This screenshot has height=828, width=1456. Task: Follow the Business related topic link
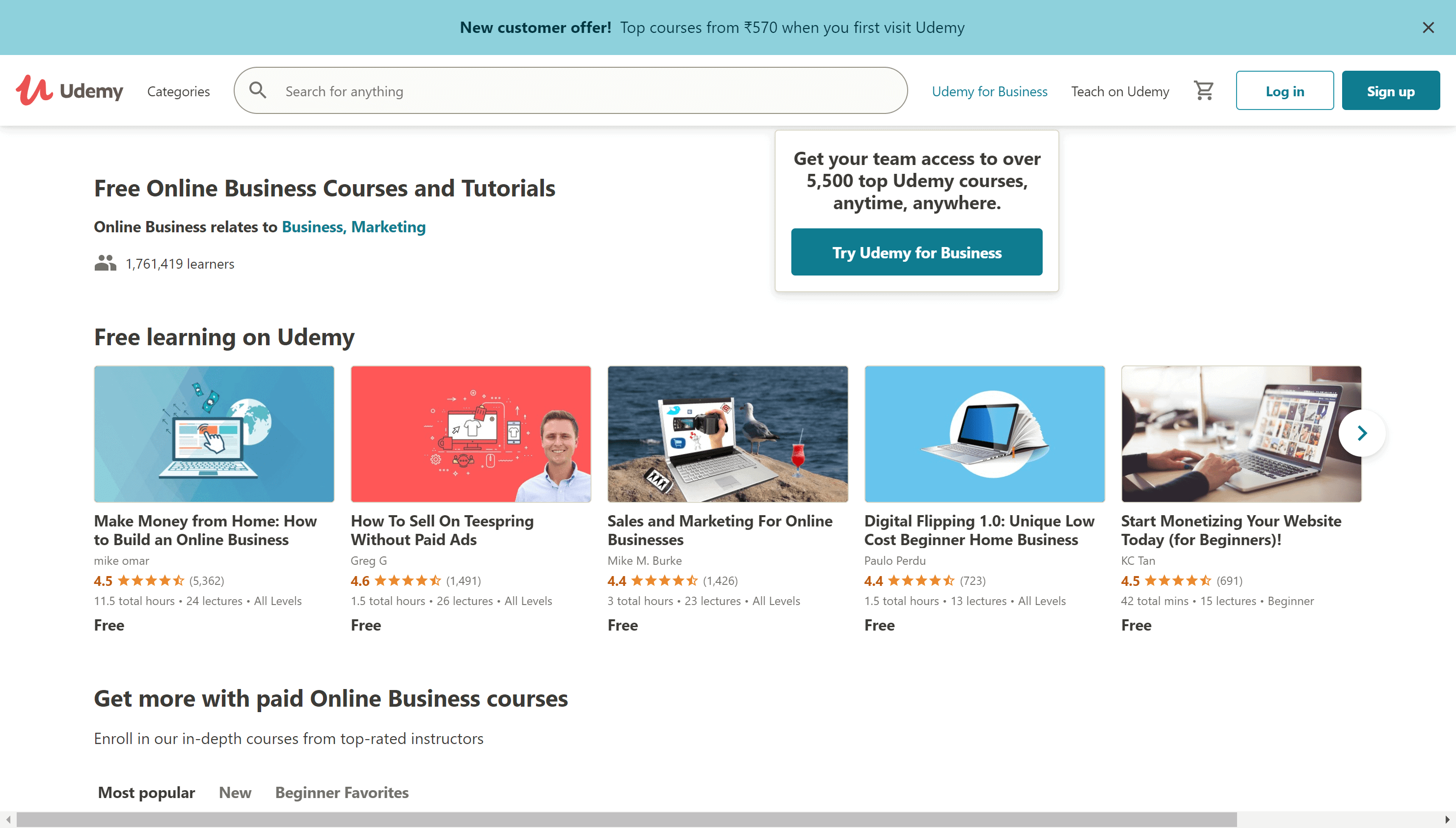[314, 227]
